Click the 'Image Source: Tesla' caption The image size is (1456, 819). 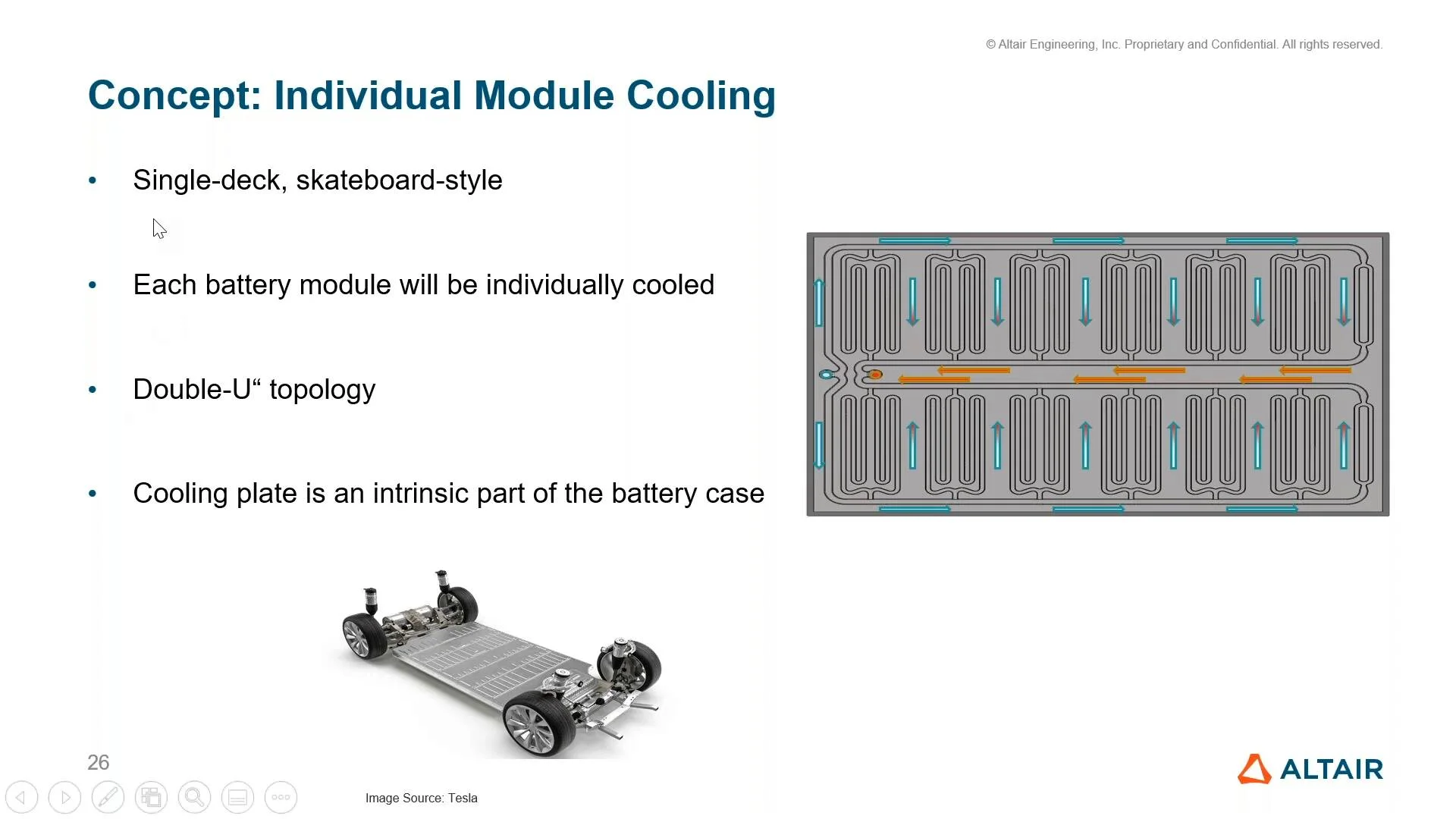[421, 798]
